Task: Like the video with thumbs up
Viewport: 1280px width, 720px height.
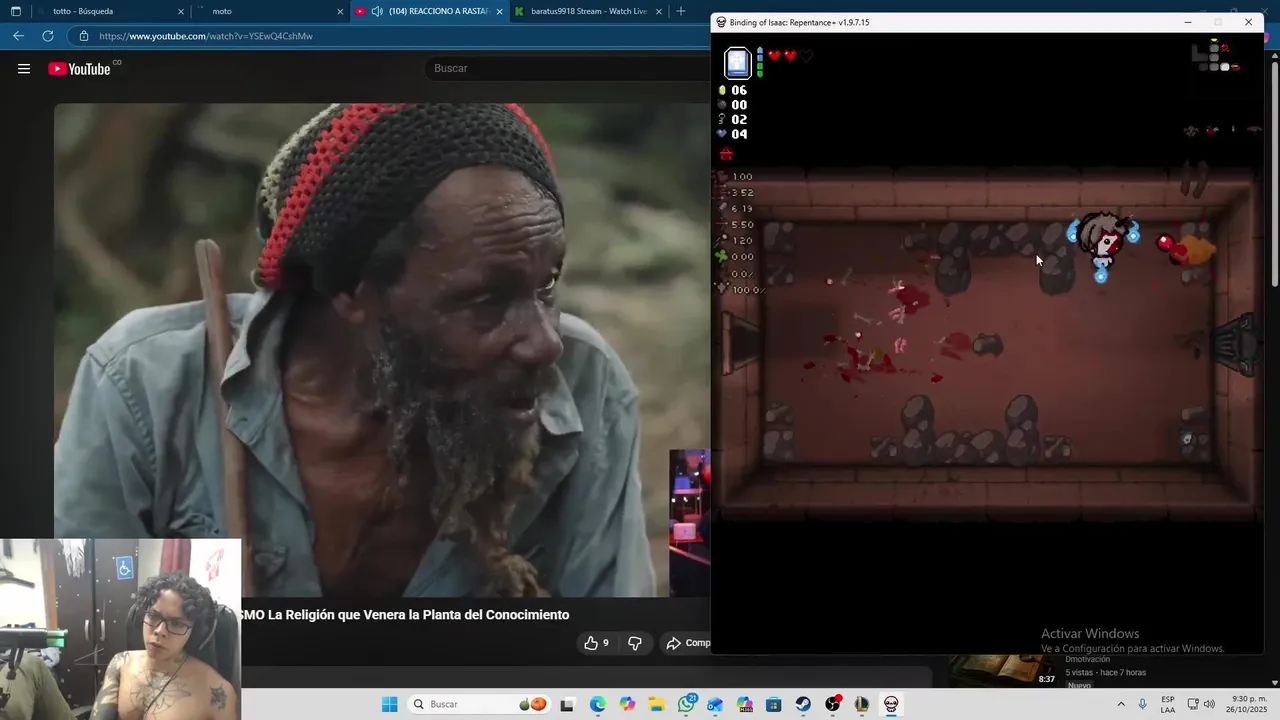Action: click(x=596, y=643)
